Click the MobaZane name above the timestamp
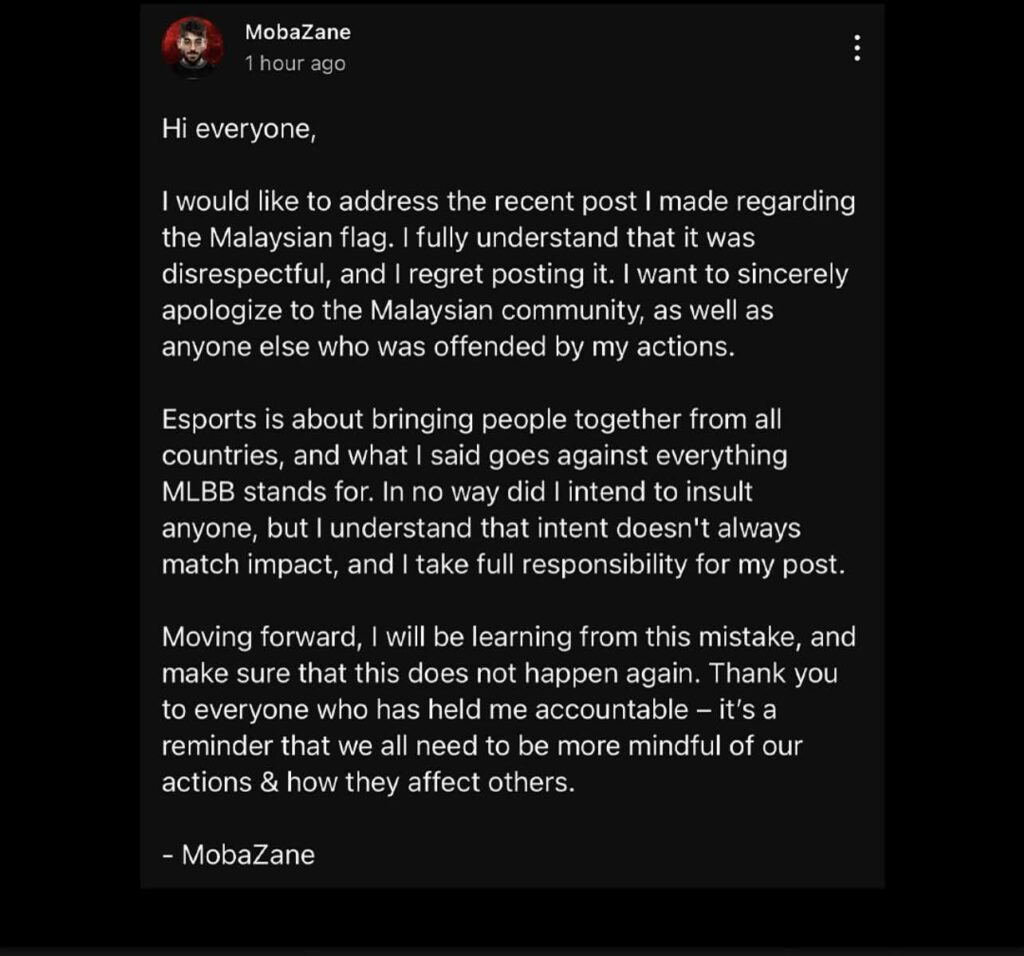Viewport: 1024px width, 956px height. (x=297, y=31)
